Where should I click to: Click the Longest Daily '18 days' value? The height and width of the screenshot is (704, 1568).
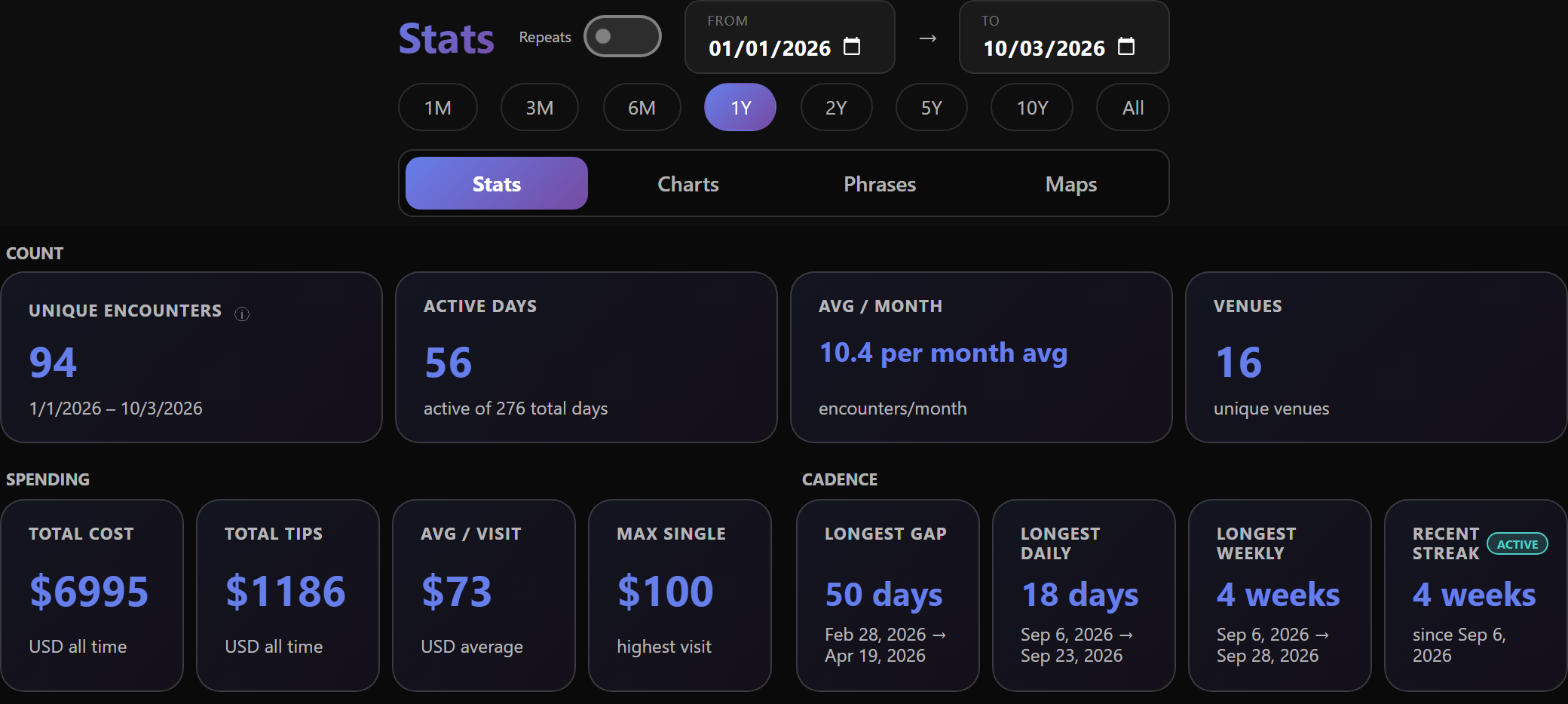[1080, 595]
